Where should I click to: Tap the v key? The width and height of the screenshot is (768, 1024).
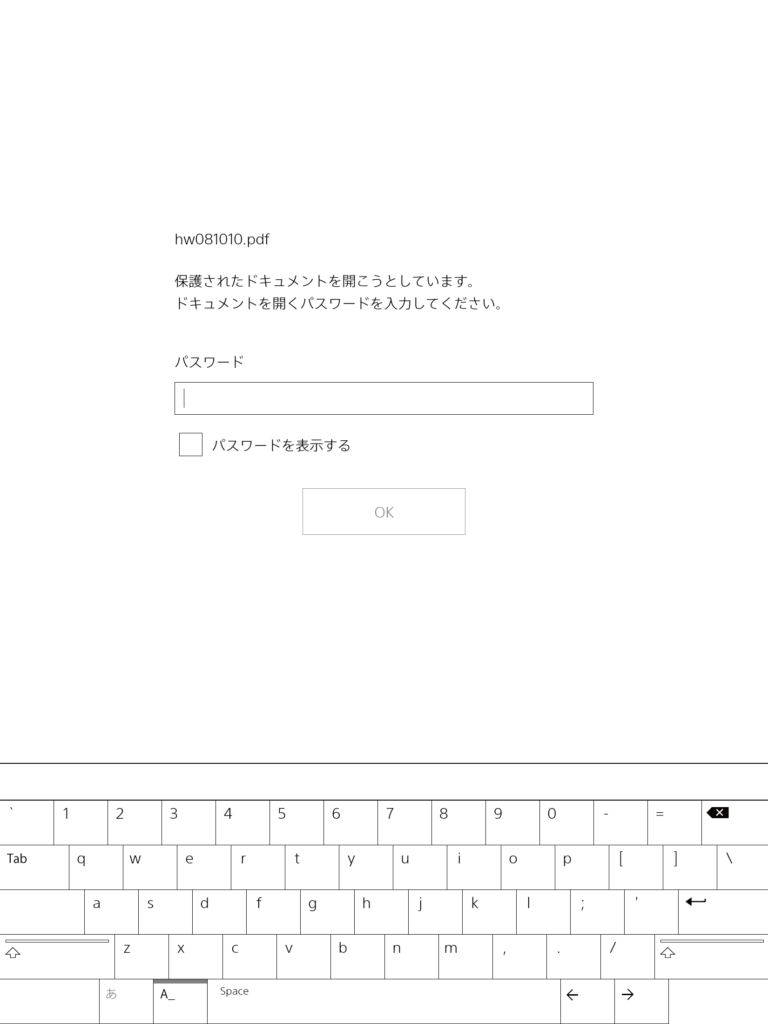(304, 957)
